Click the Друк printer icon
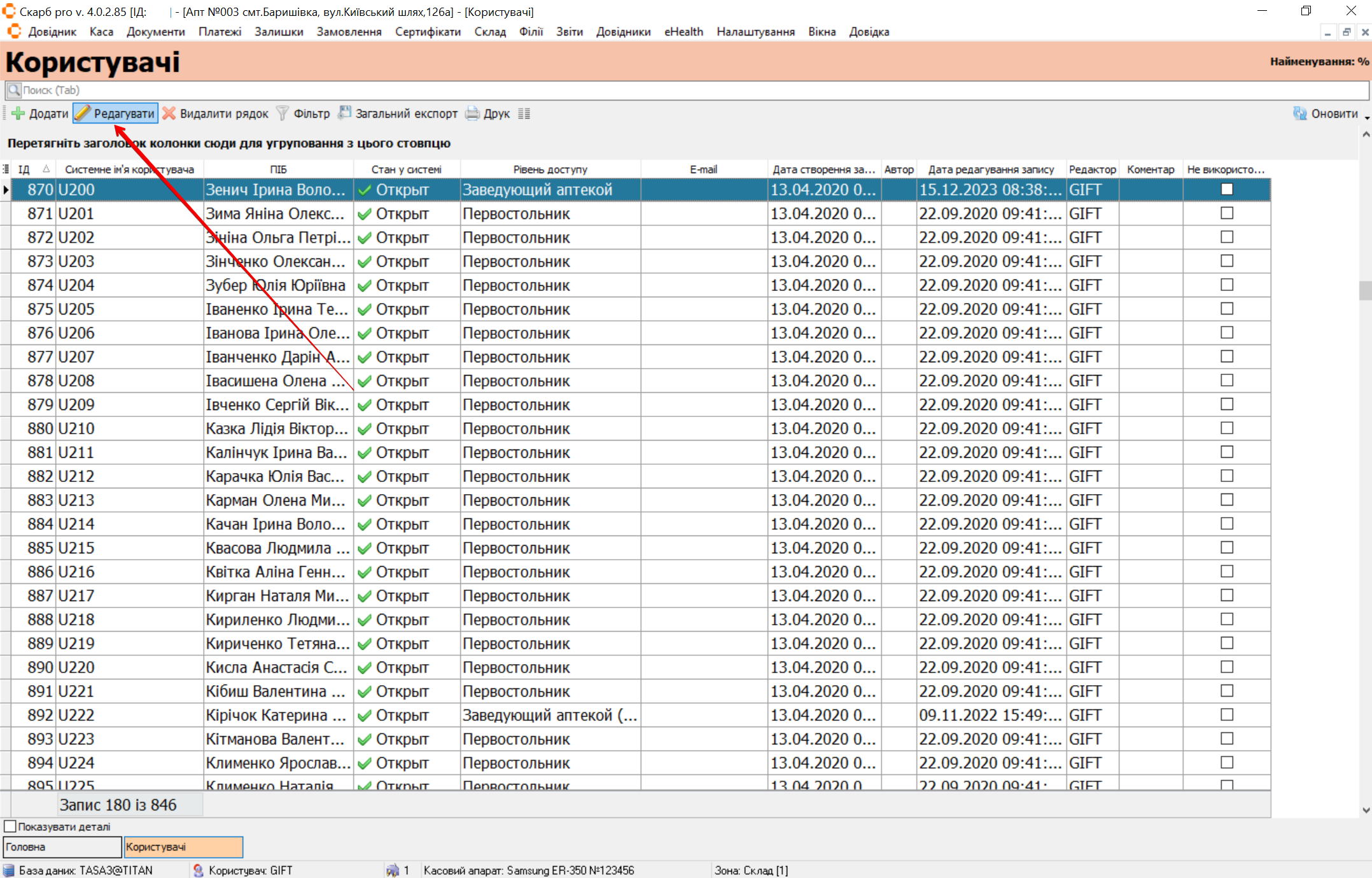Image resolution: width=1372 pixels, height=878 pixels. pos(472,113)
